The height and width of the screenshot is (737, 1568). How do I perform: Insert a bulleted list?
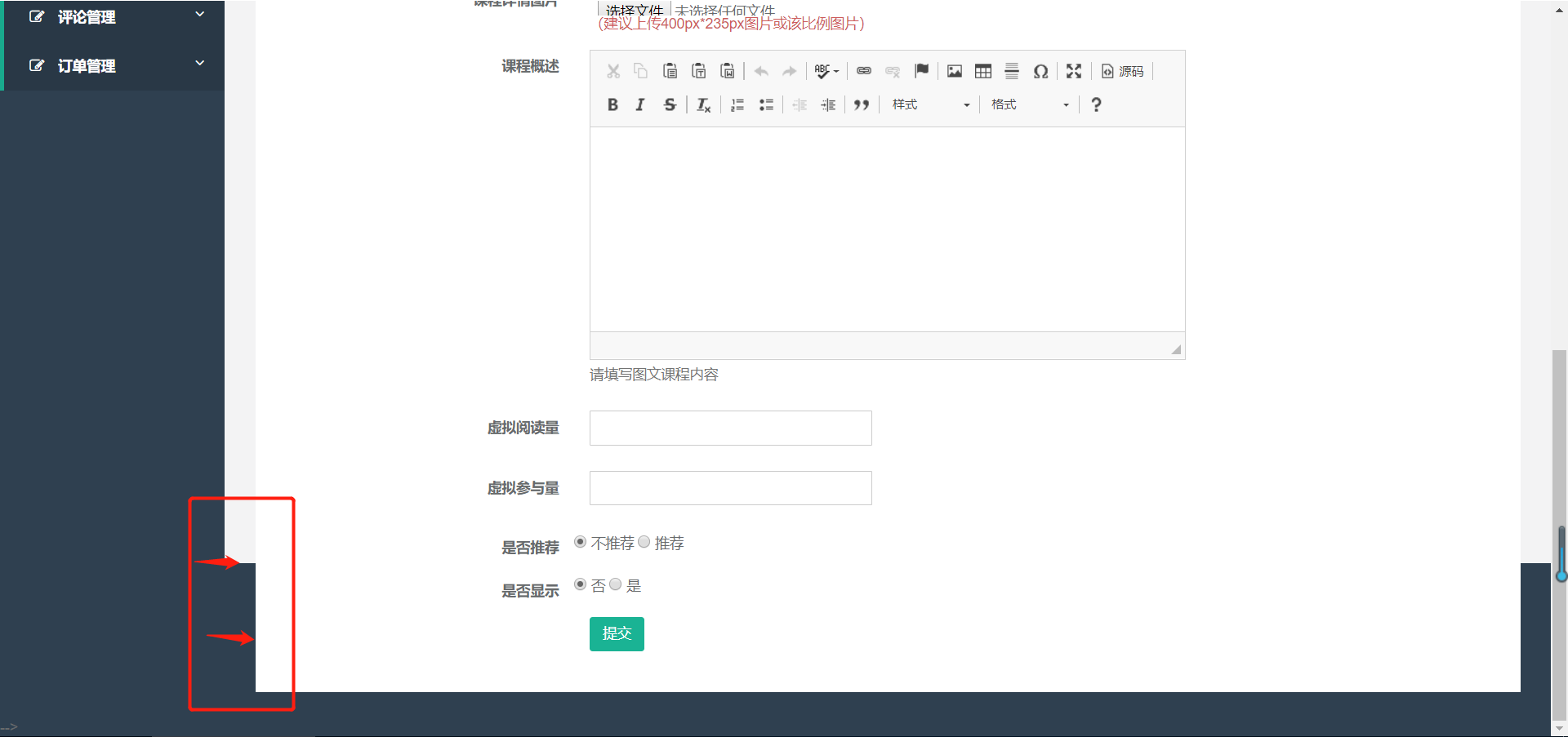coord(766,104)
